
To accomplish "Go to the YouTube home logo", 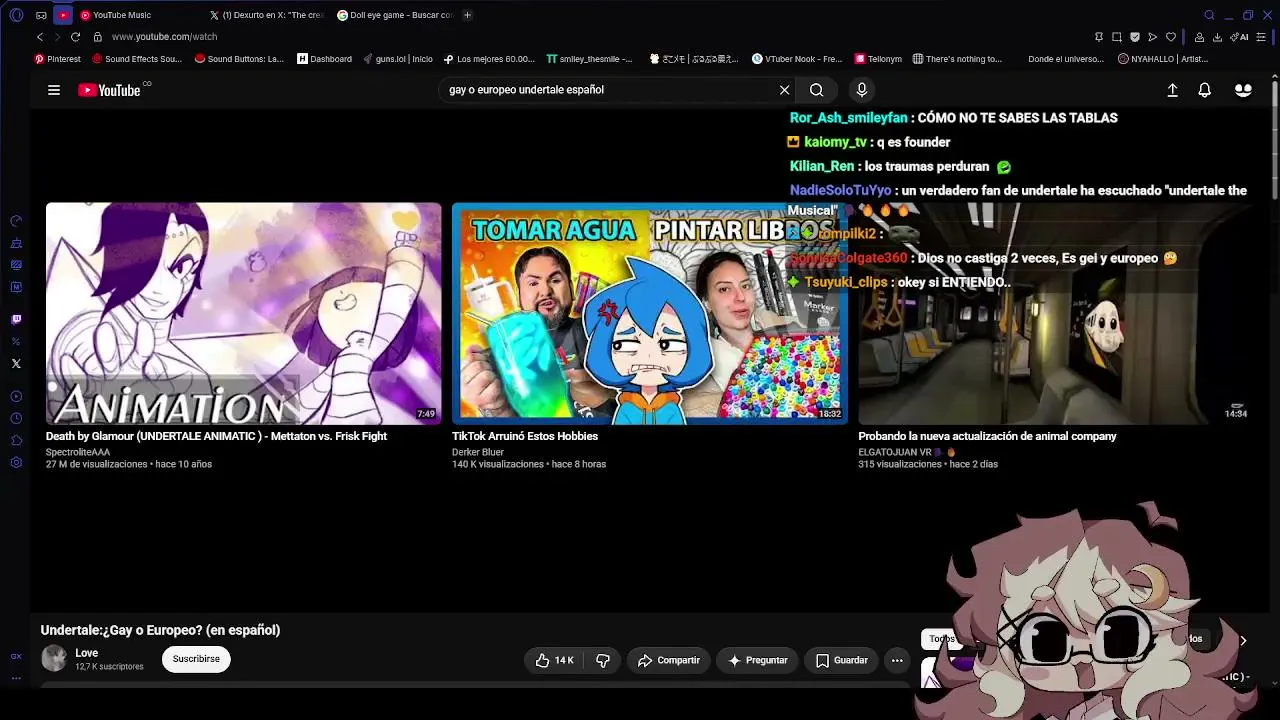I will 109,90.
